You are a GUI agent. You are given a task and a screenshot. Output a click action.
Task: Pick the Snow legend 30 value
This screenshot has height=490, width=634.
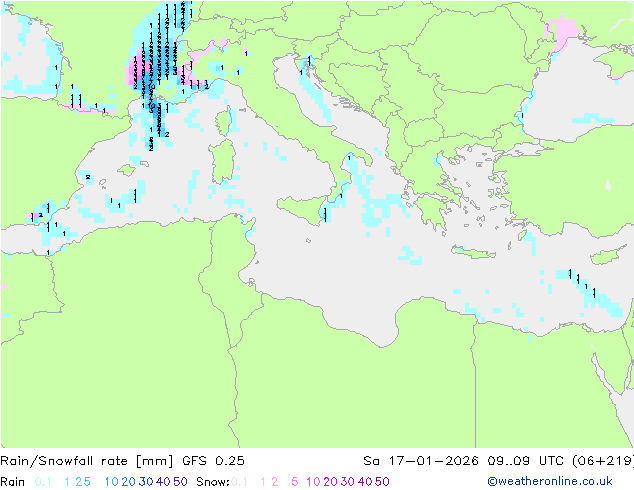coord(348,482)
